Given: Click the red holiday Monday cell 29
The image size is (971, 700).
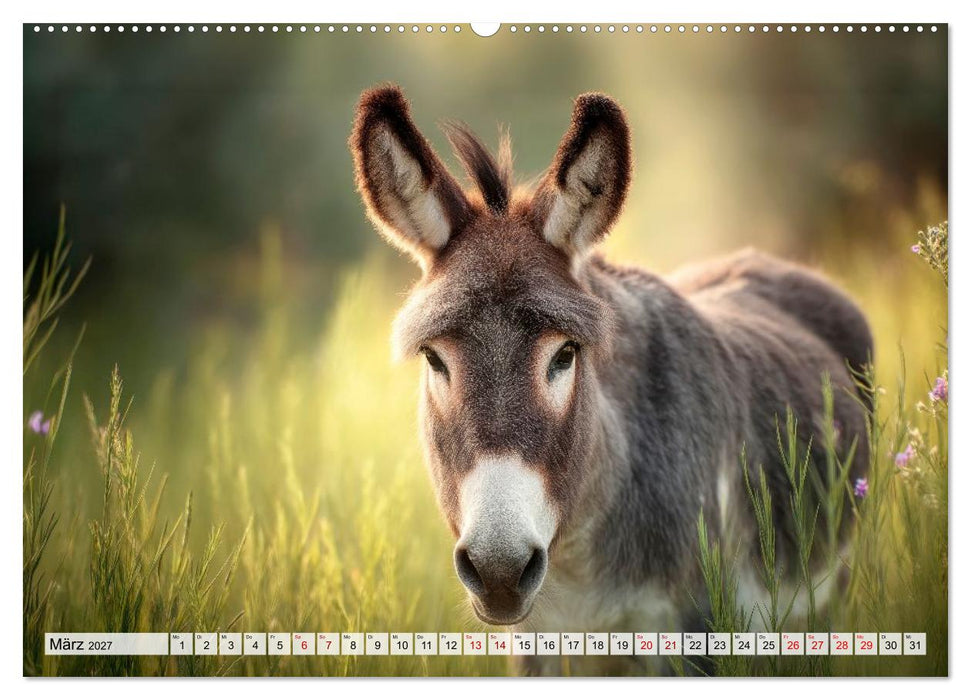Looking at the screenshot, I should click(866, 644).
